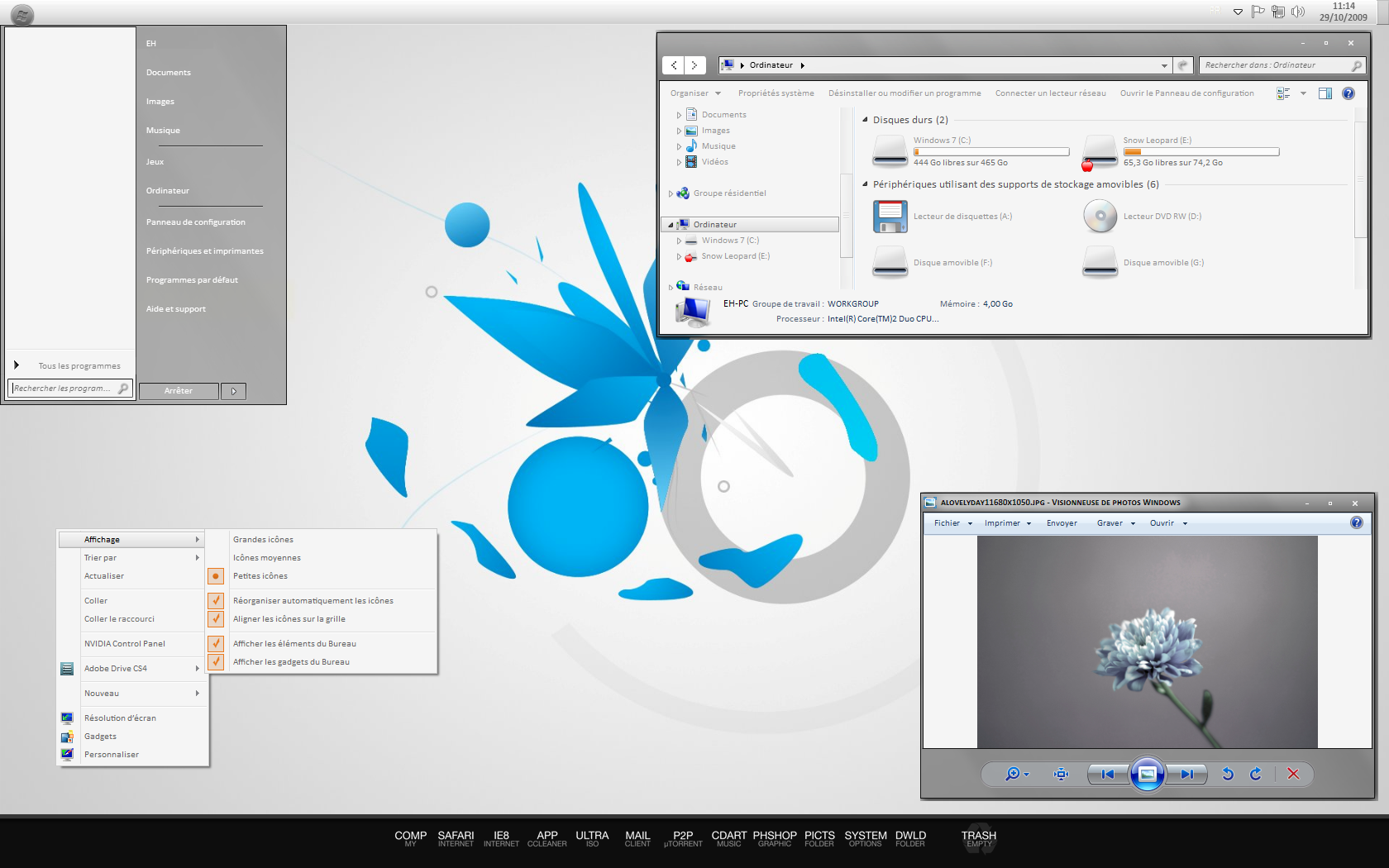Expand the Musique library tree node
Viewport: 1389px width, 868px height.
pos(679,146)
